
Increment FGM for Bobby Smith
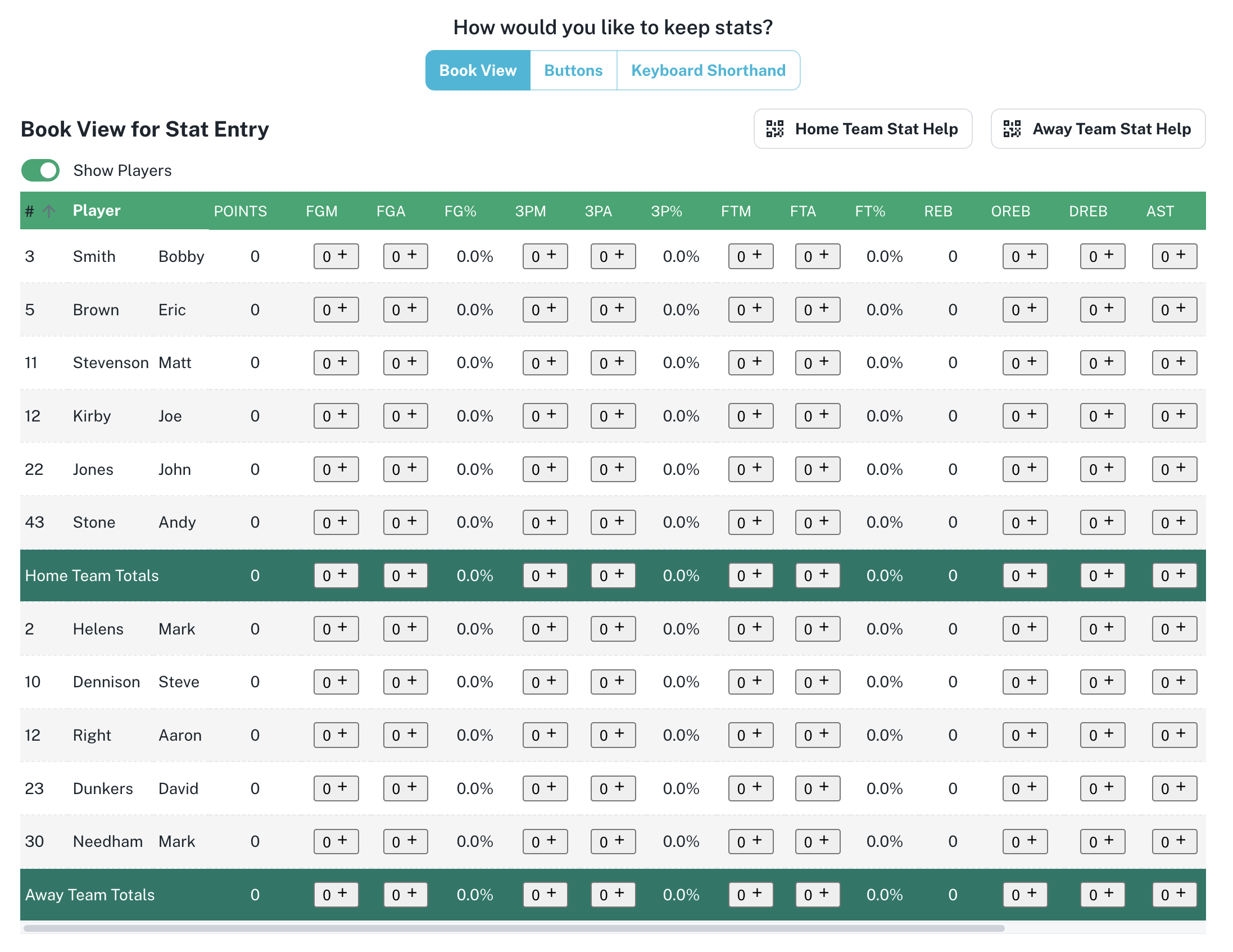(336, 256)
